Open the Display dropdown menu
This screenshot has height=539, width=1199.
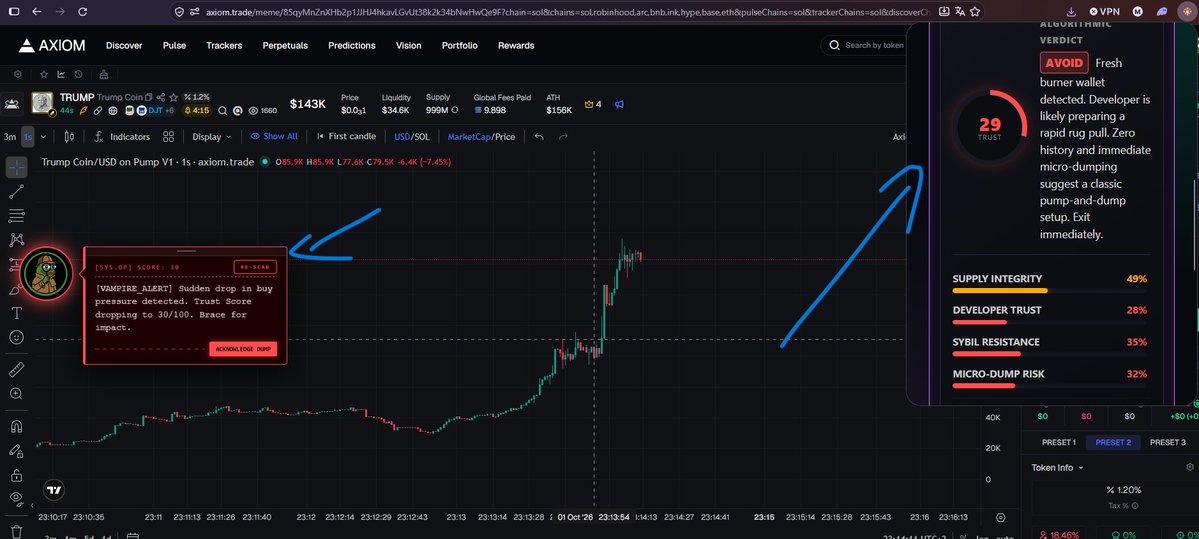211,137
